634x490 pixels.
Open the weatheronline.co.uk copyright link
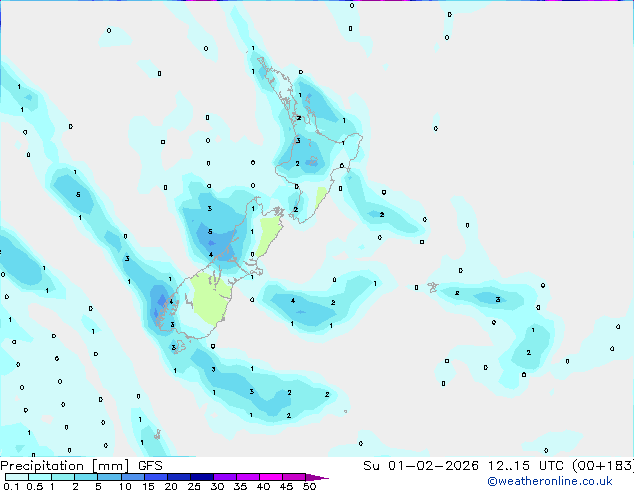point(550,481)
